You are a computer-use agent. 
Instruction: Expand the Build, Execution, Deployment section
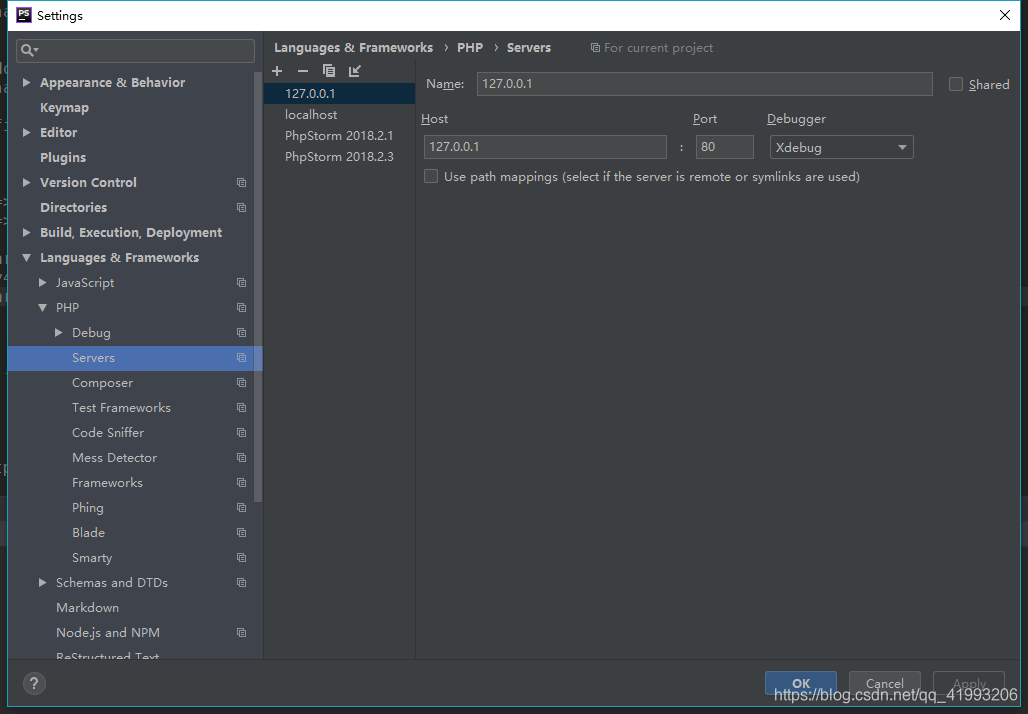pos(26,232)
